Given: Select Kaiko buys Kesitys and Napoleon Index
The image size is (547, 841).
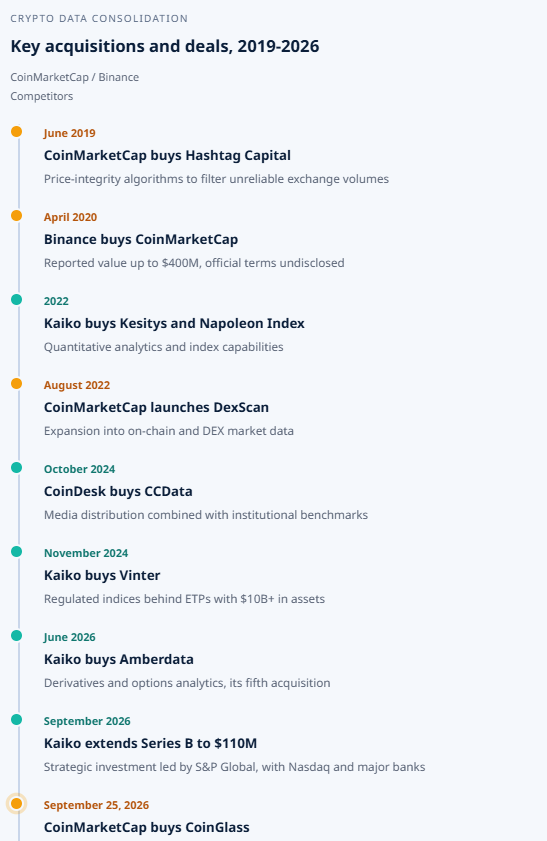Looking at the screenshot, I should (174, 323).
